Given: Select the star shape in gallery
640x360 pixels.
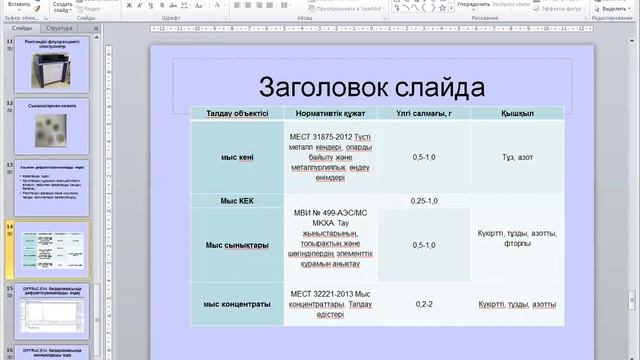Looking at the screenshot, I should [x=442, y=8].
